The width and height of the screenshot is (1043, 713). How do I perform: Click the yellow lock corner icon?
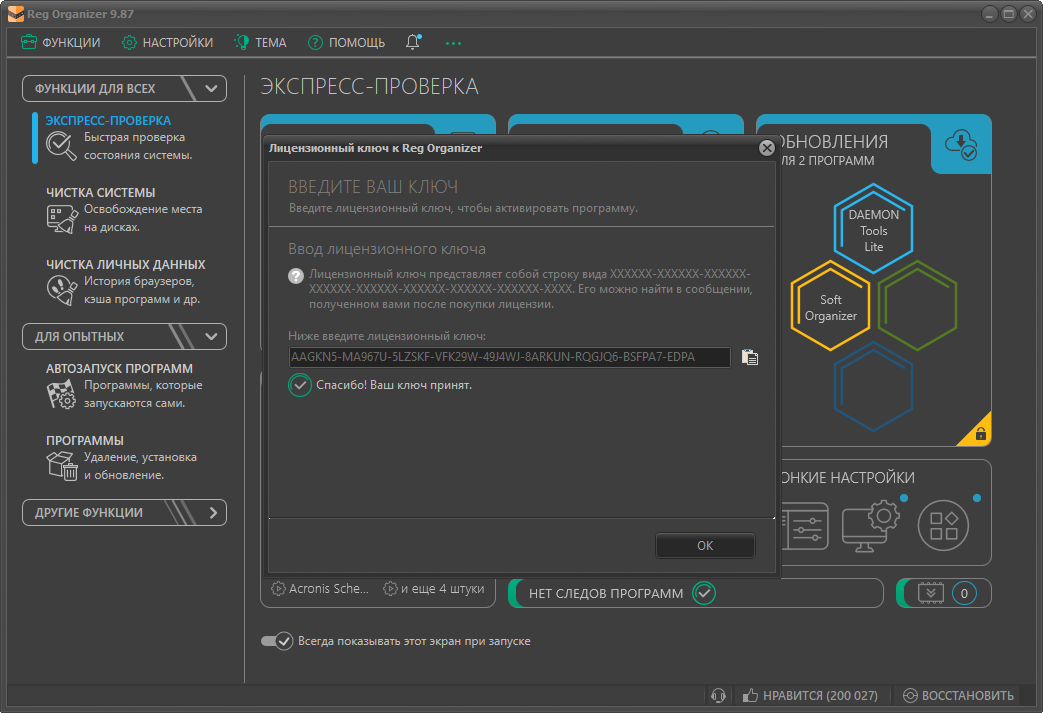click(980, 434)
